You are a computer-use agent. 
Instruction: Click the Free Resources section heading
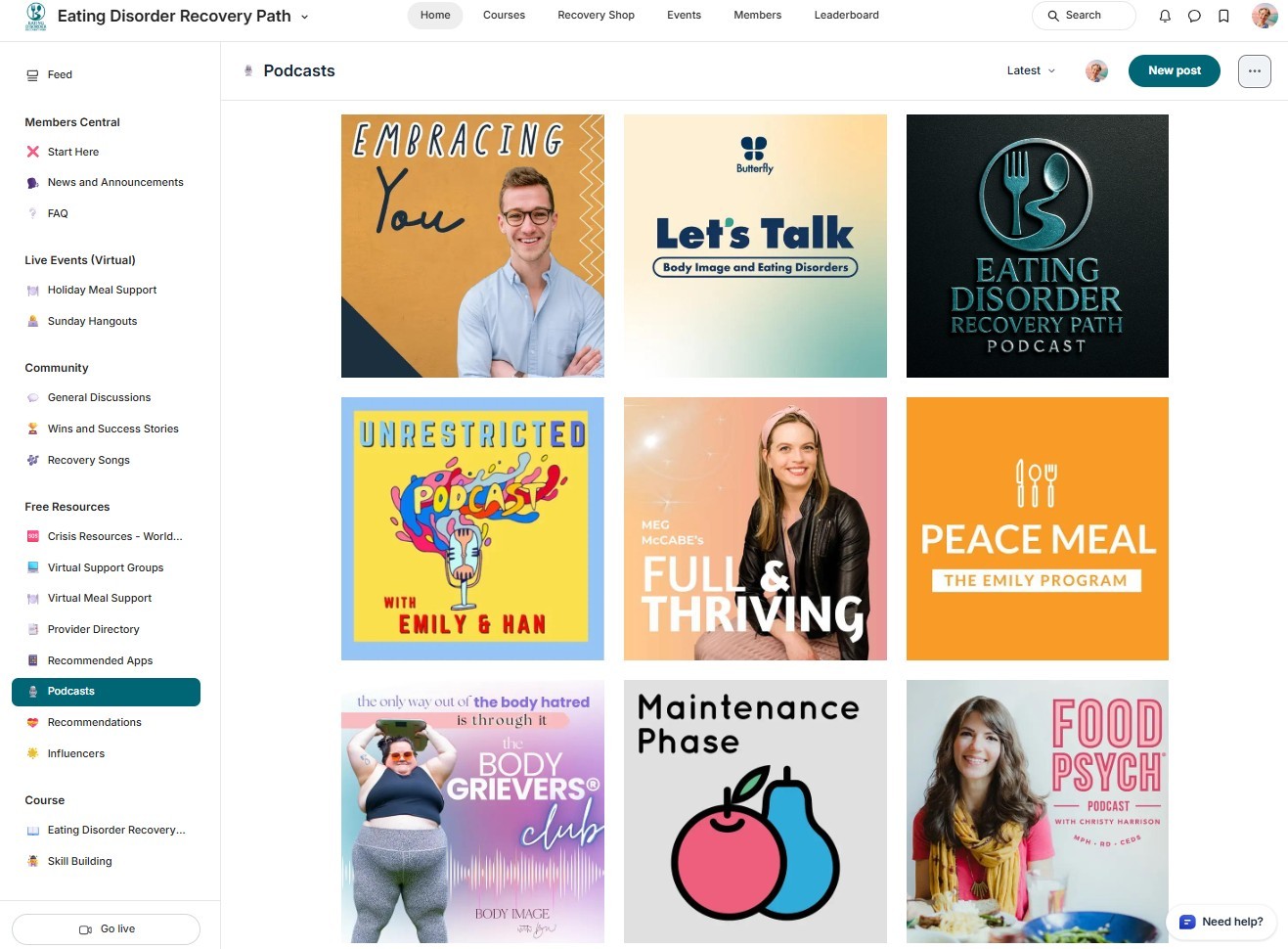tap(67, 507)
